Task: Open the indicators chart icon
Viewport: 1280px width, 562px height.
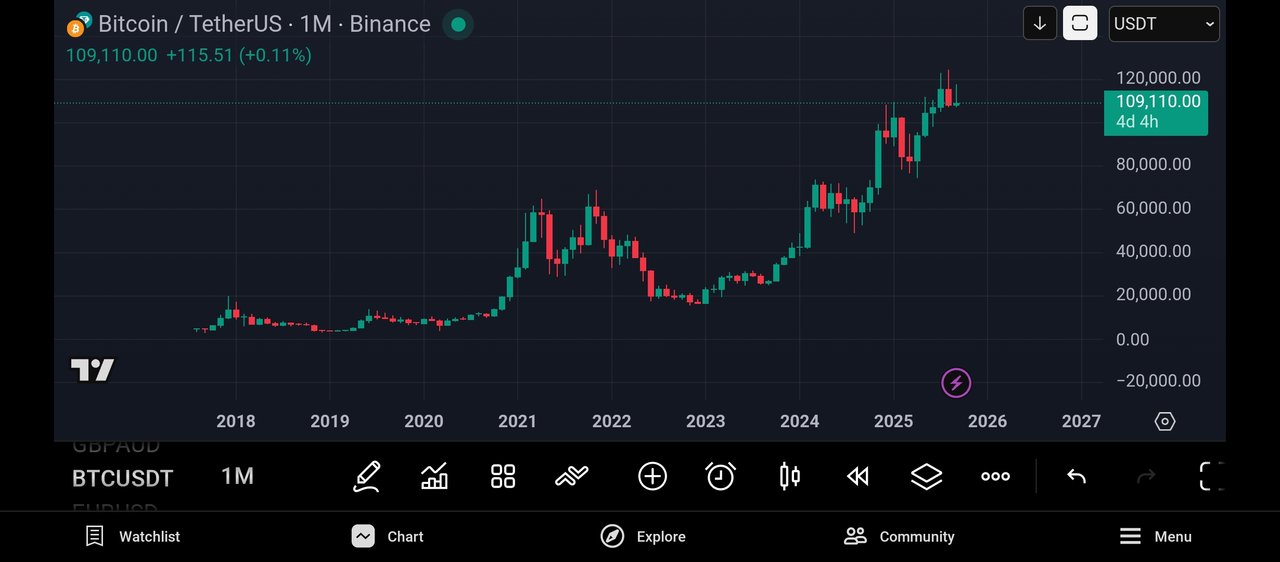Action: pyautogui.click(x=434, y=477)
